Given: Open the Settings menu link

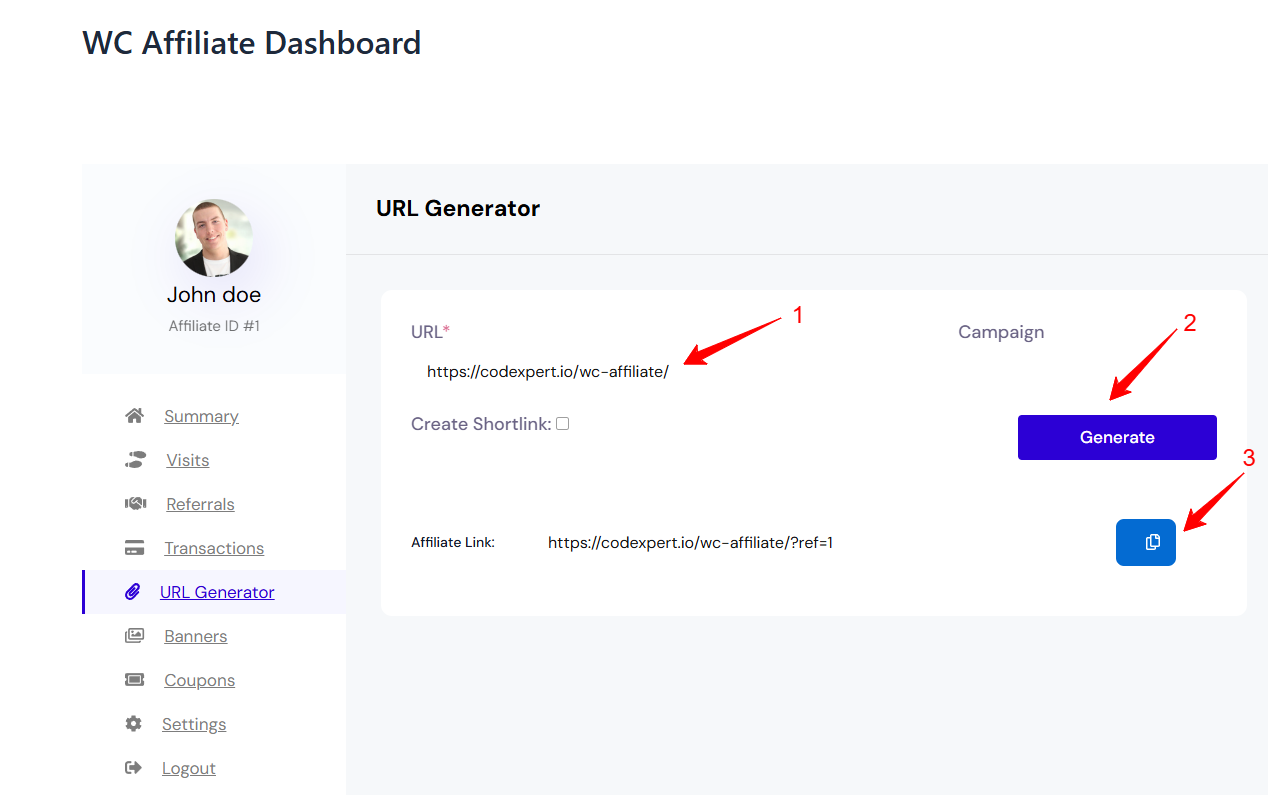Looking at the screenshot, I should 194,724.
